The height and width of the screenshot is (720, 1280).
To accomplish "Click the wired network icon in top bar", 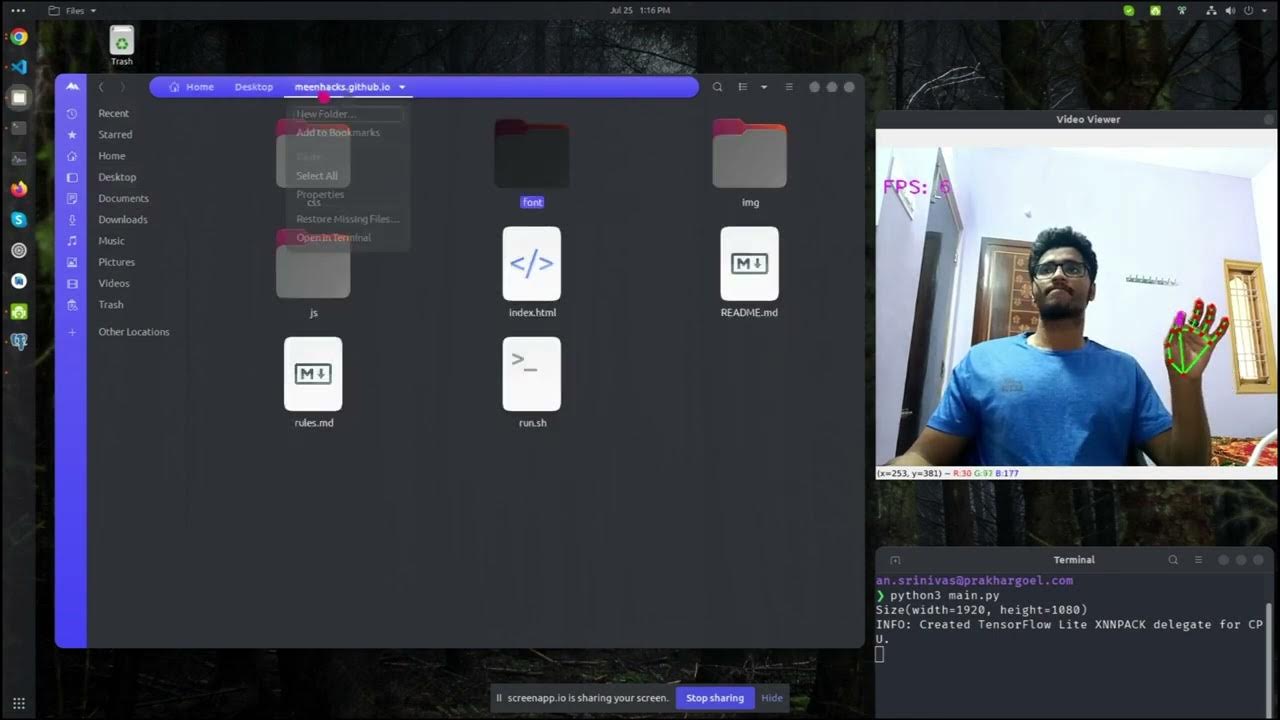I will 1212,10.
